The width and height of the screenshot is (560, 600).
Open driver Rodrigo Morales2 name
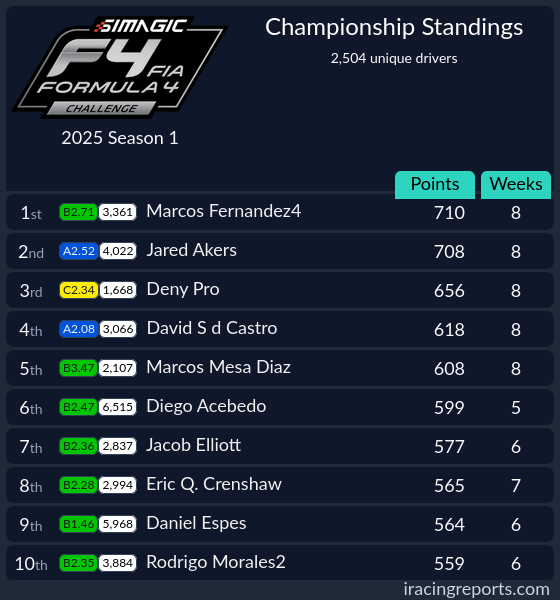[x=216, y=562]
